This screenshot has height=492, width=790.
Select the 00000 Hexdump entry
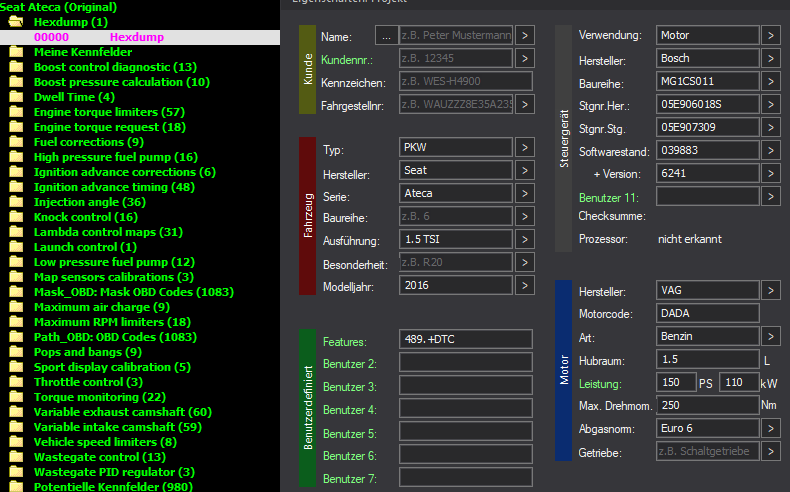coord(140,37)
